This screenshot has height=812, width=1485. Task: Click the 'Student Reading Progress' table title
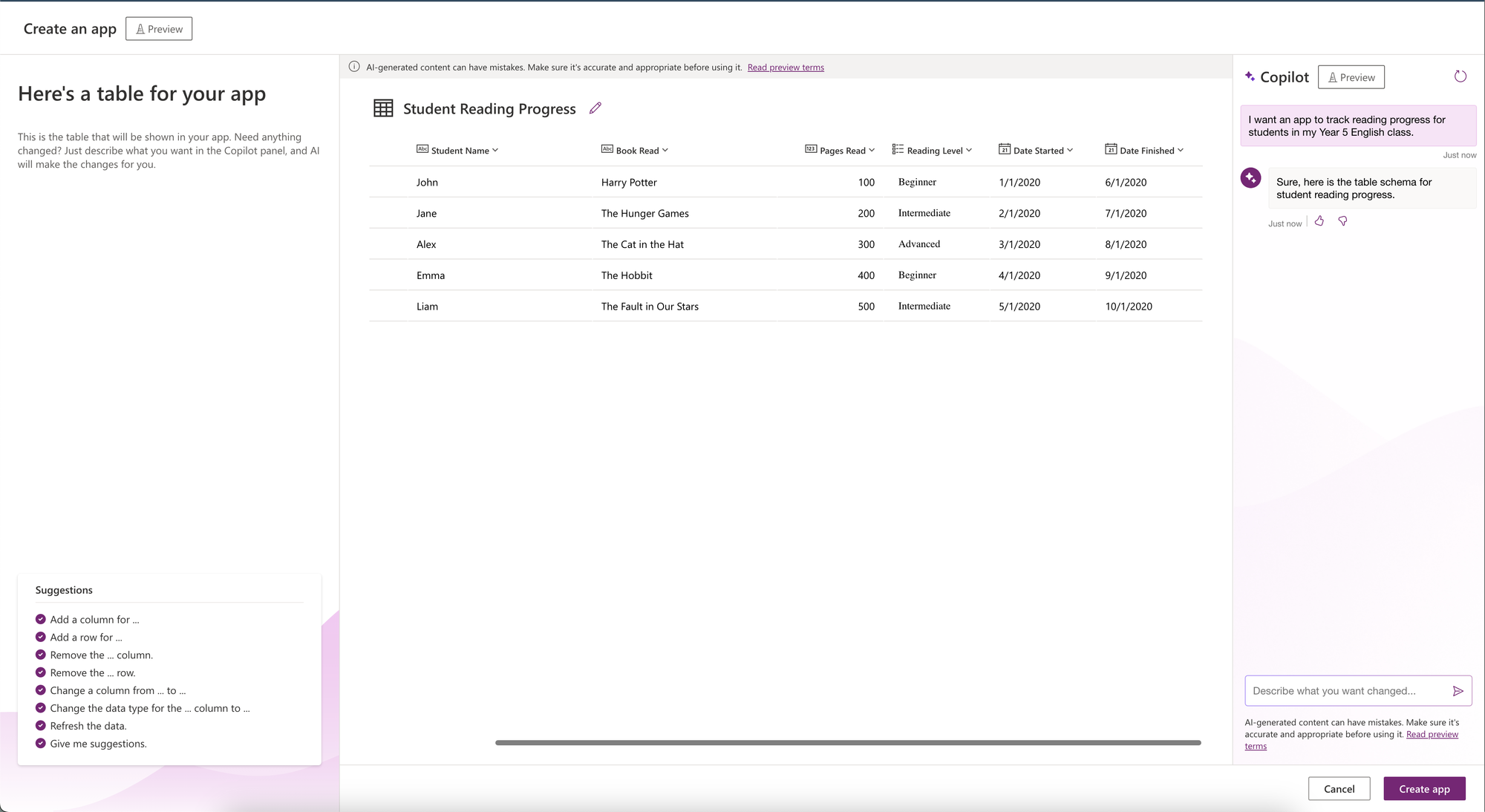tap(489, 108)
